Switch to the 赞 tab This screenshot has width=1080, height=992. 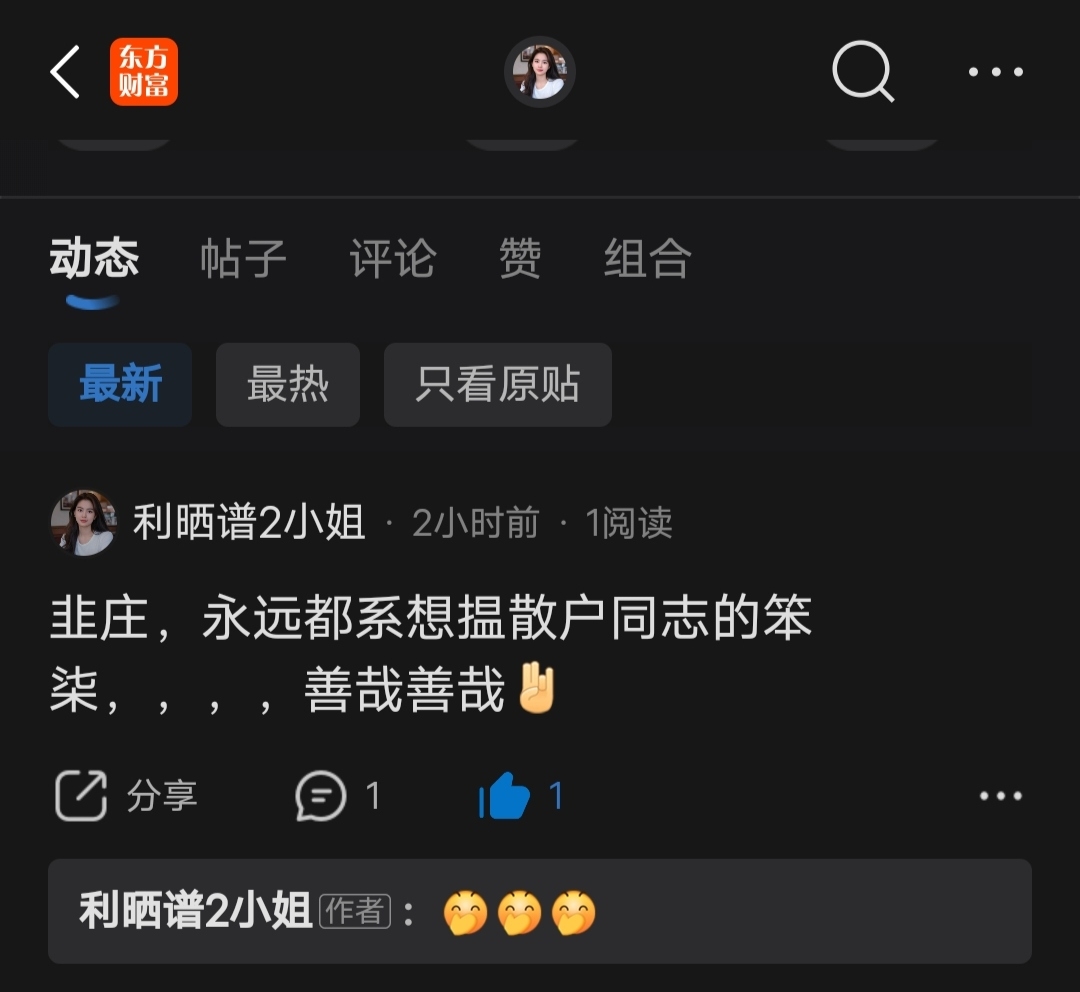(x=520, y=259)
